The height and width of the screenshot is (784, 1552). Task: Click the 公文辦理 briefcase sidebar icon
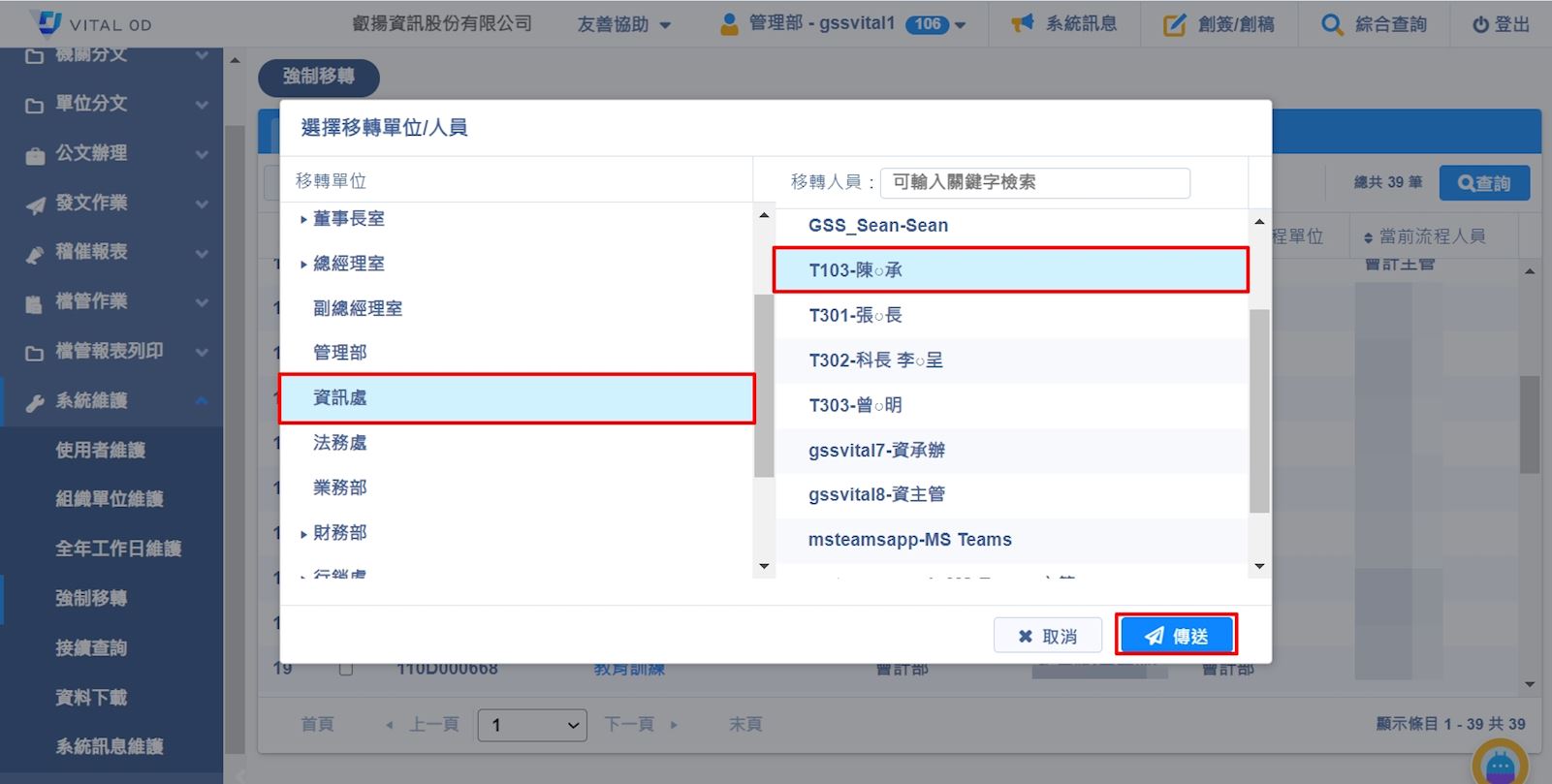(x=35, y=154)
